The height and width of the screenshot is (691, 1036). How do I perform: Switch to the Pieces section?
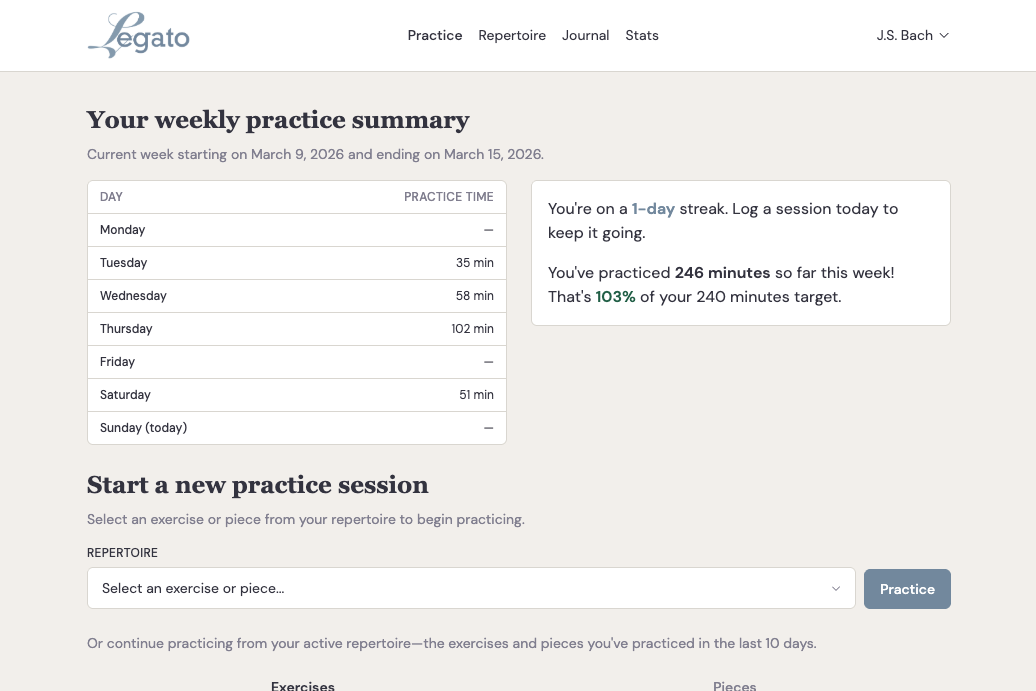(734, 686)
